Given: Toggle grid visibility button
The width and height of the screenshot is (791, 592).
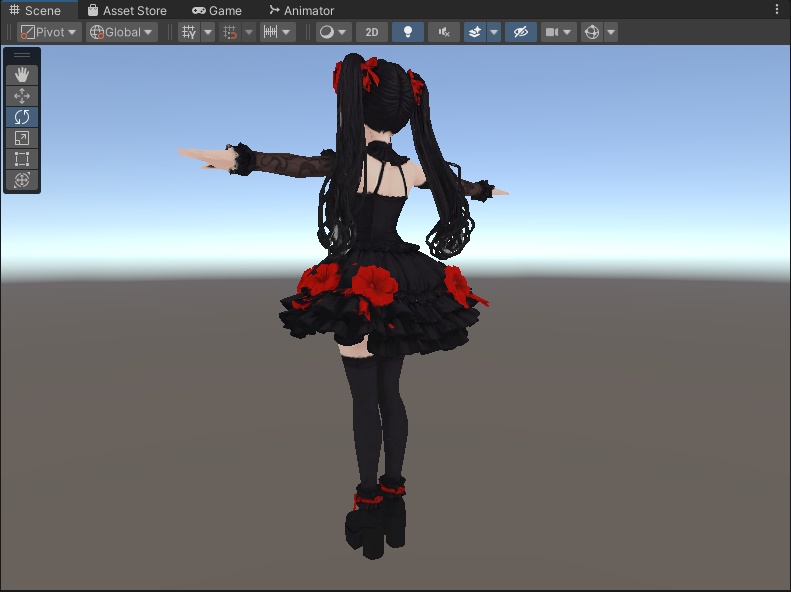Looking at the screenshot, I should [x=189, y=32].
